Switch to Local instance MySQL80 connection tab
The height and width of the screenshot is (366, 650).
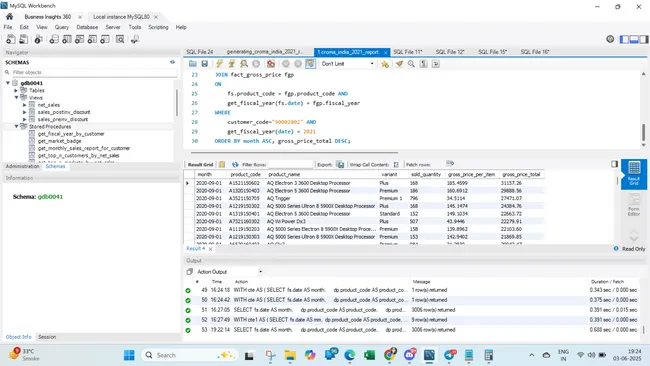coord(121,17)
